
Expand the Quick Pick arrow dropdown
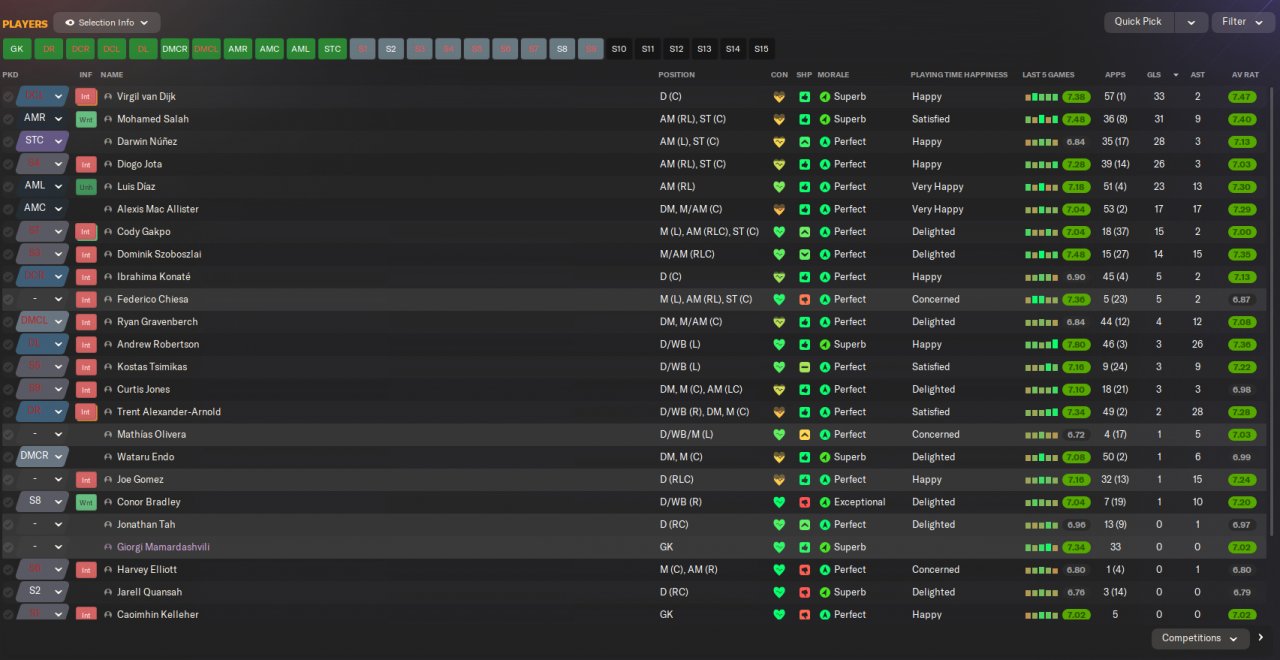[x=1191, y=22]
